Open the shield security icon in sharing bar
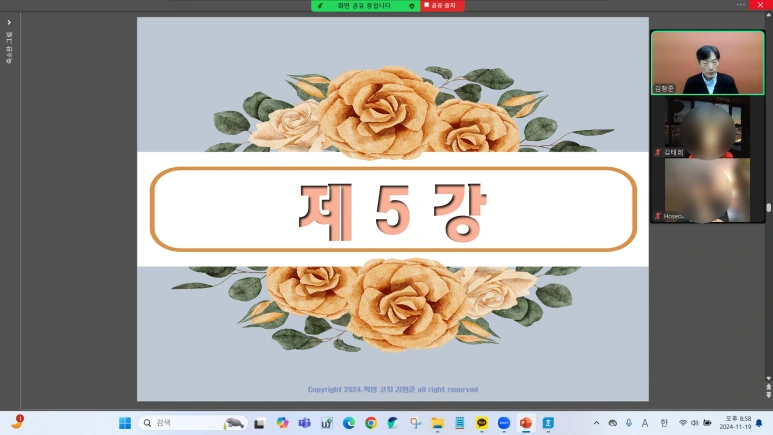Viewport: 773px width, 435px height. [412, 6]
